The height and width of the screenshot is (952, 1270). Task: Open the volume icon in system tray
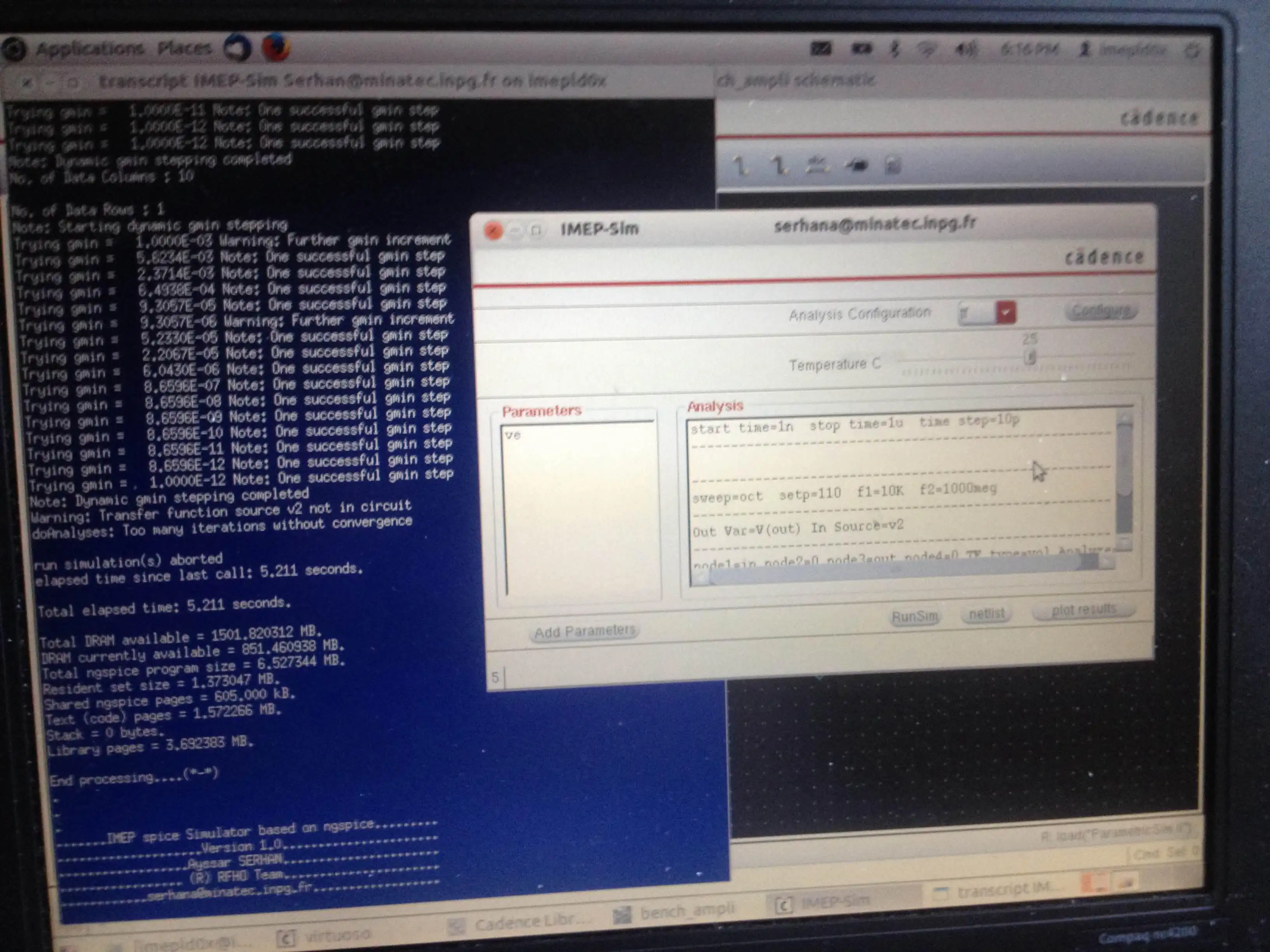pyautogui.click(x=965, y=50)
